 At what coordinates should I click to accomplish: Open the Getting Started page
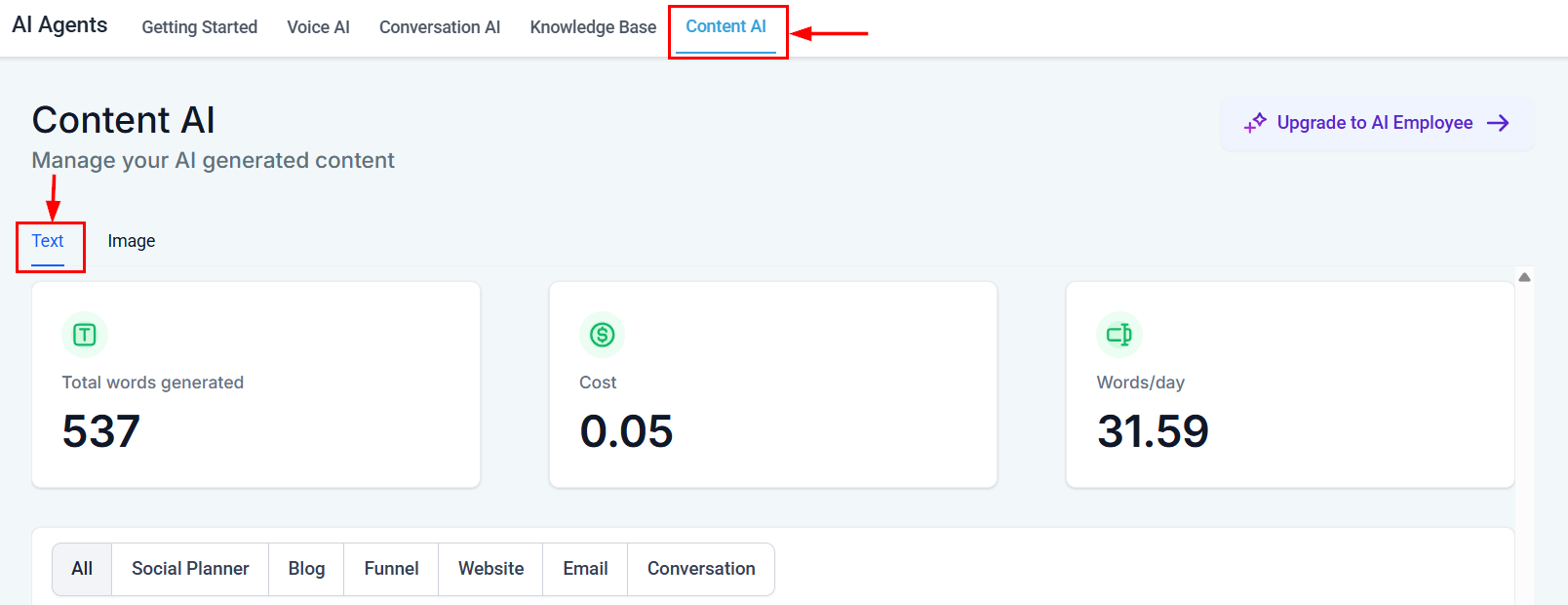(199, 26)
